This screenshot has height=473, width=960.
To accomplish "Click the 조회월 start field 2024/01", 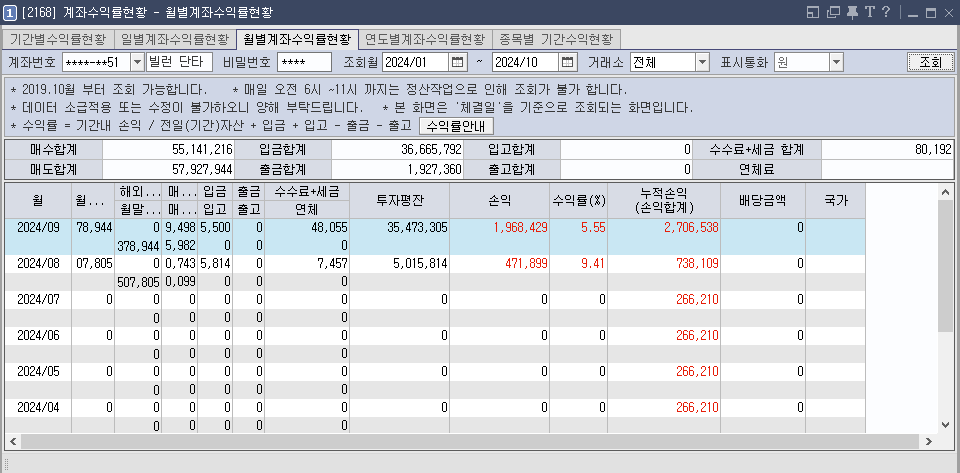I will pyautogui.click(x=416, y=62).
